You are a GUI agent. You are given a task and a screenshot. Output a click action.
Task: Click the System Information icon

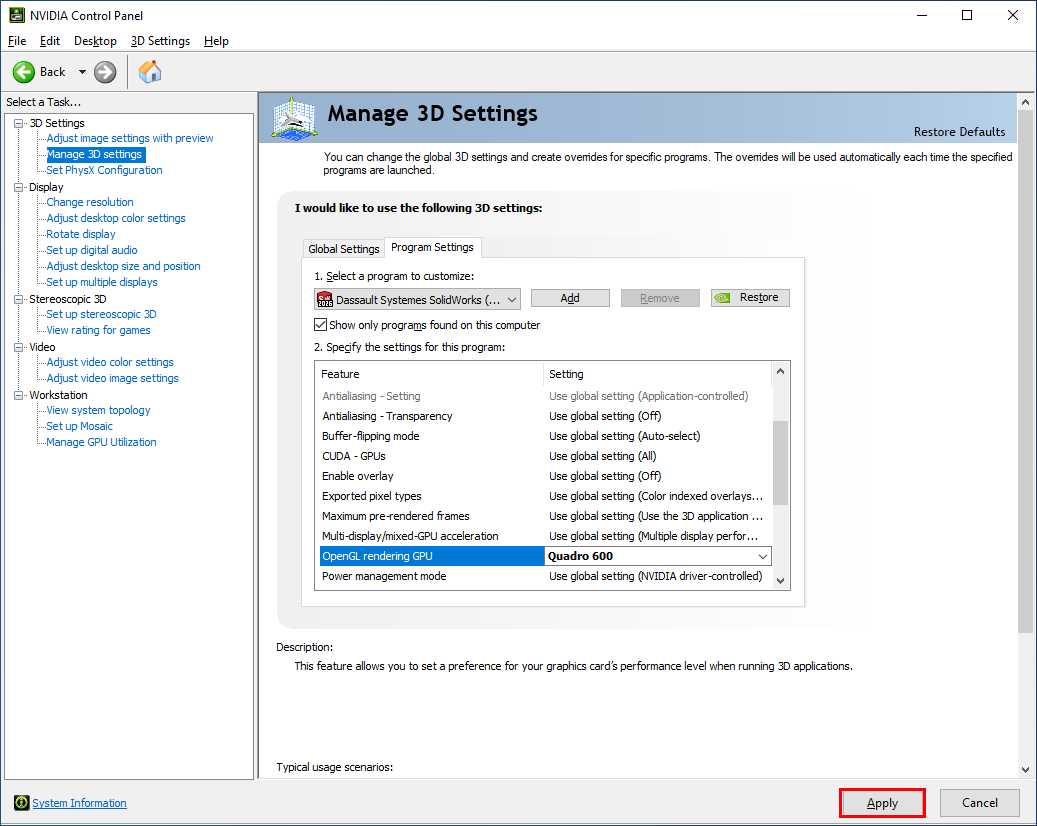pos(21,803)
